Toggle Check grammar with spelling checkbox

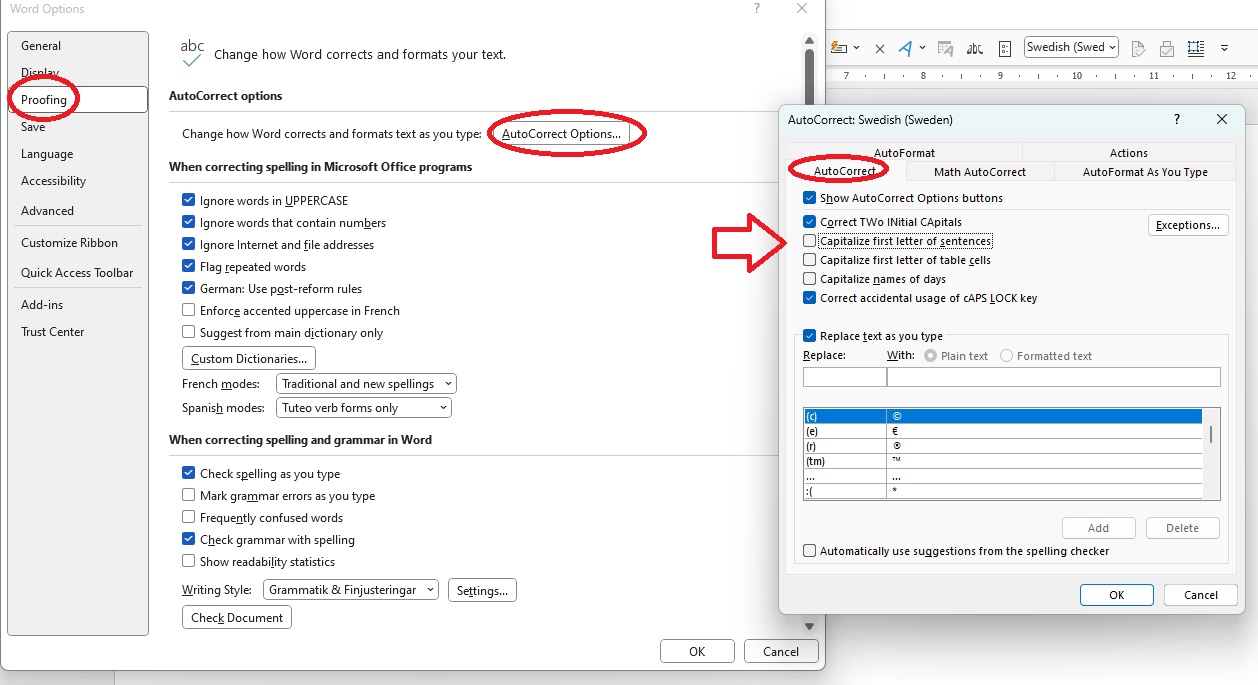coord(189,540)
